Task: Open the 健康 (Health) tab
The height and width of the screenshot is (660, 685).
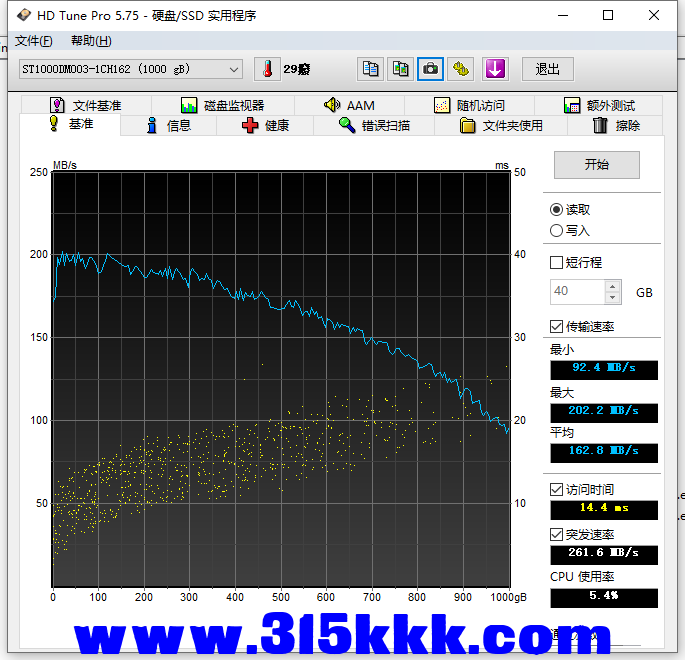Action: point(266,125)
